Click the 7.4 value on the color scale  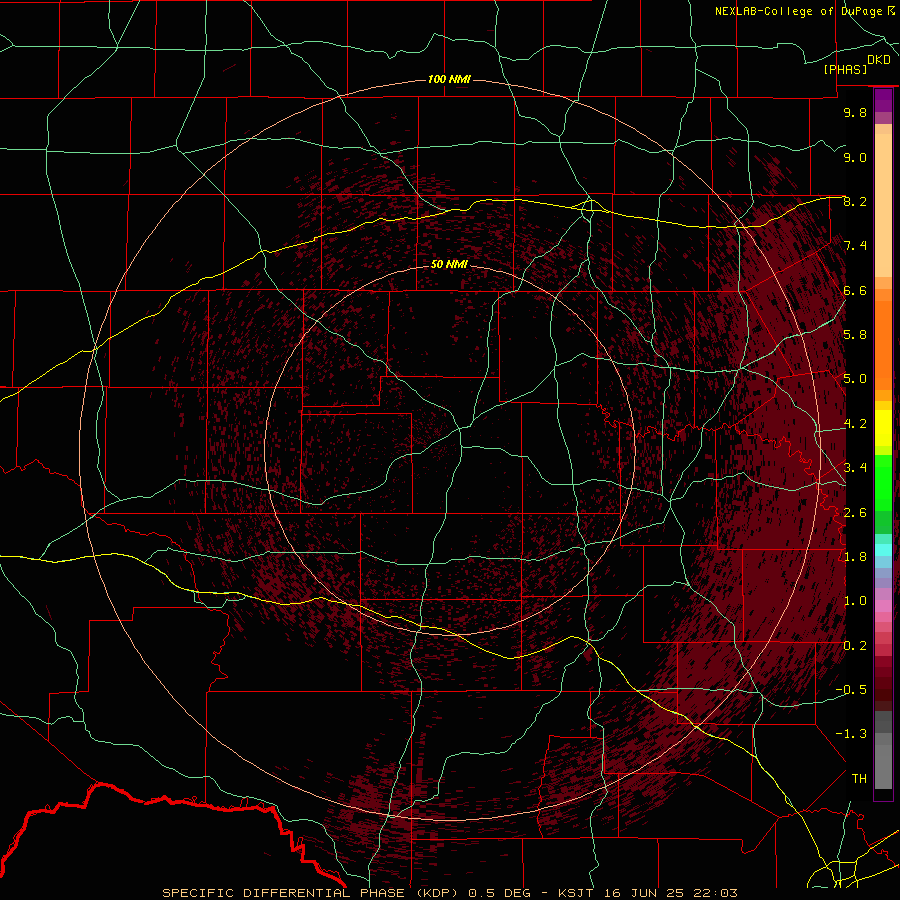click(x=855, y=246)
